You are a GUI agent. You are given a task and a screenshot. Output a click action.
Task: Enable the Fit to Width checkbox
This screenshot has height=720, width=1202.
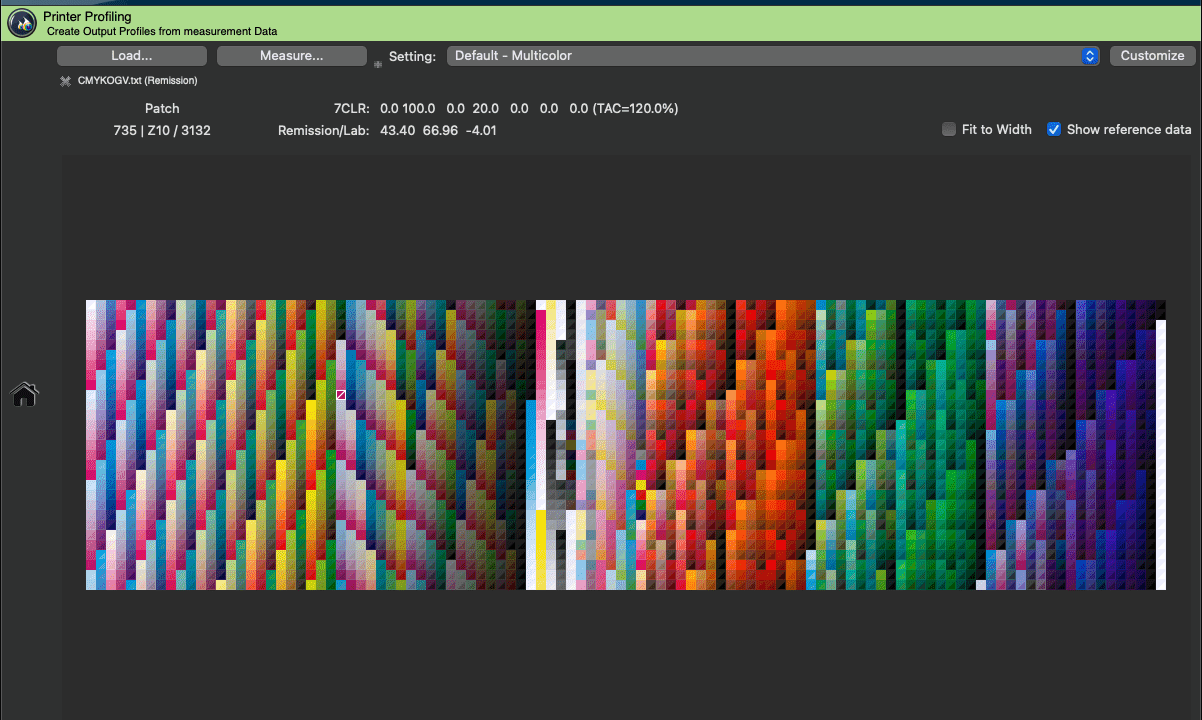click(x=949, y=129)
